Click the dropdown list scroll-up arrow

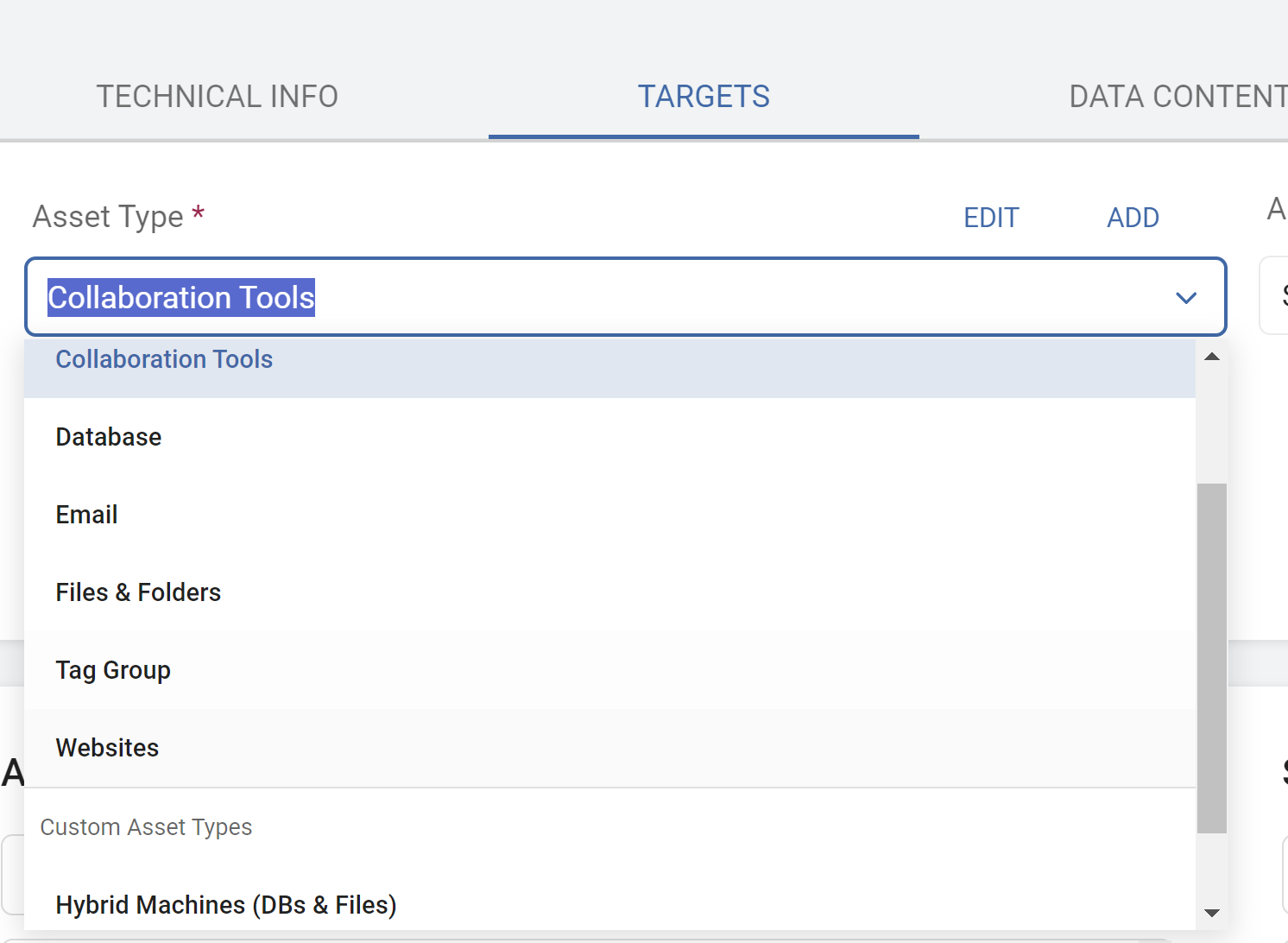pos(1212,357)
